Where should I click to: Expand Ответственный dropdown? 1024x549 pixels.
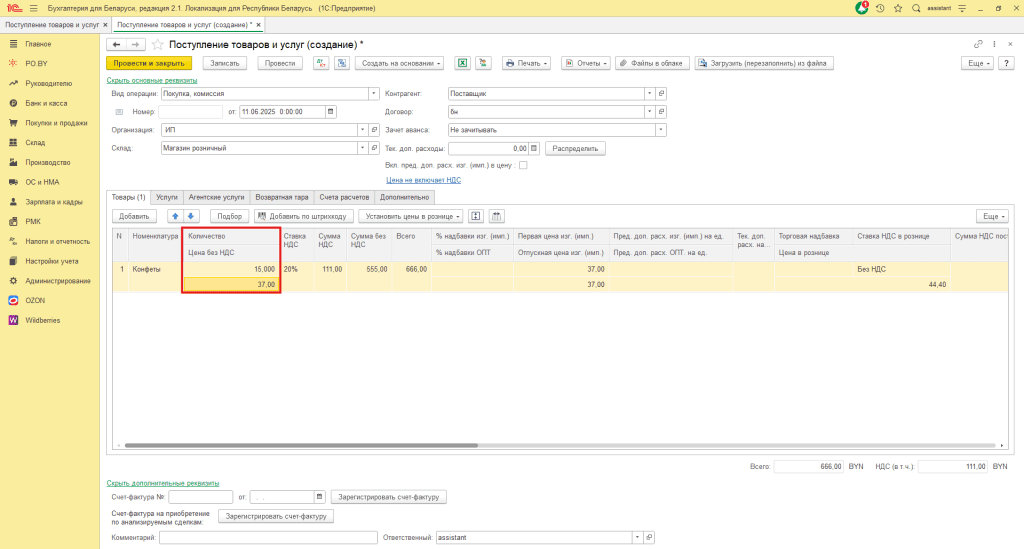637,537
